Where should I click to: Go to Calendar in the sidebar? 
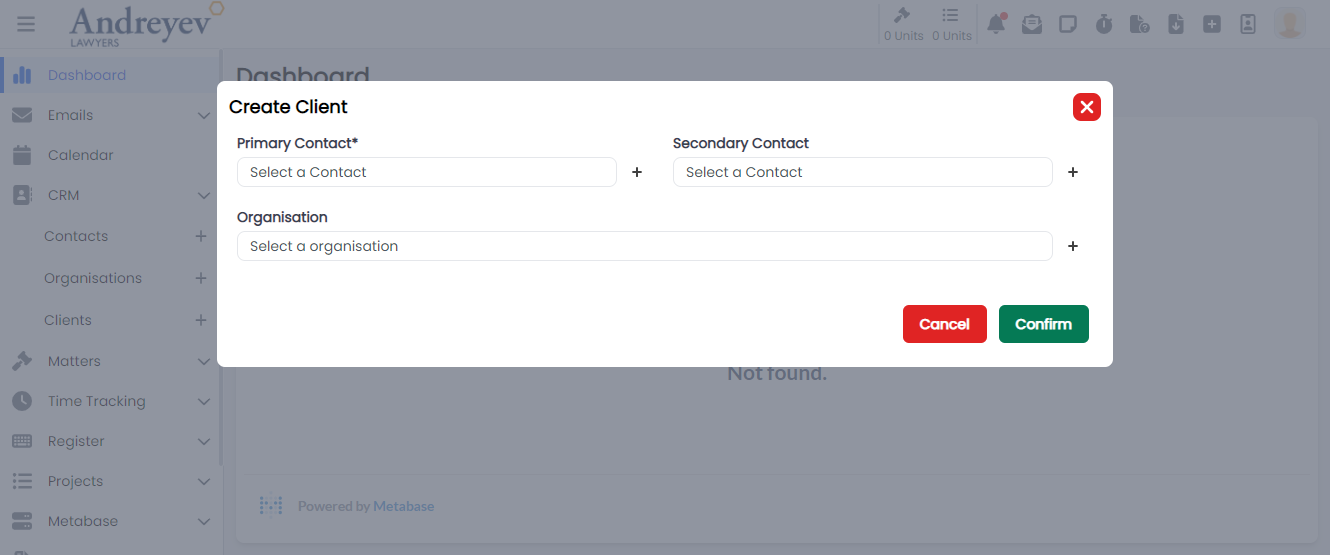click(80, 155)
